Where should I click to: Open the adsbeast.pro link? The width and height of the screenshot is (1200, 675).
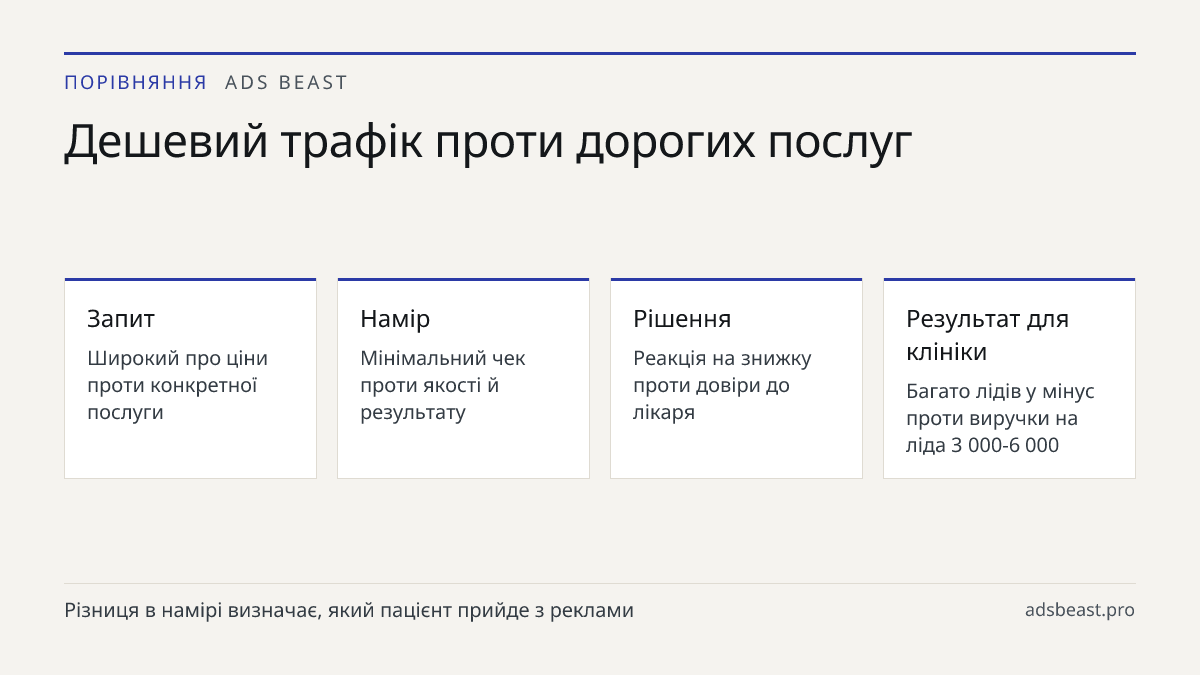(1080, 610)
